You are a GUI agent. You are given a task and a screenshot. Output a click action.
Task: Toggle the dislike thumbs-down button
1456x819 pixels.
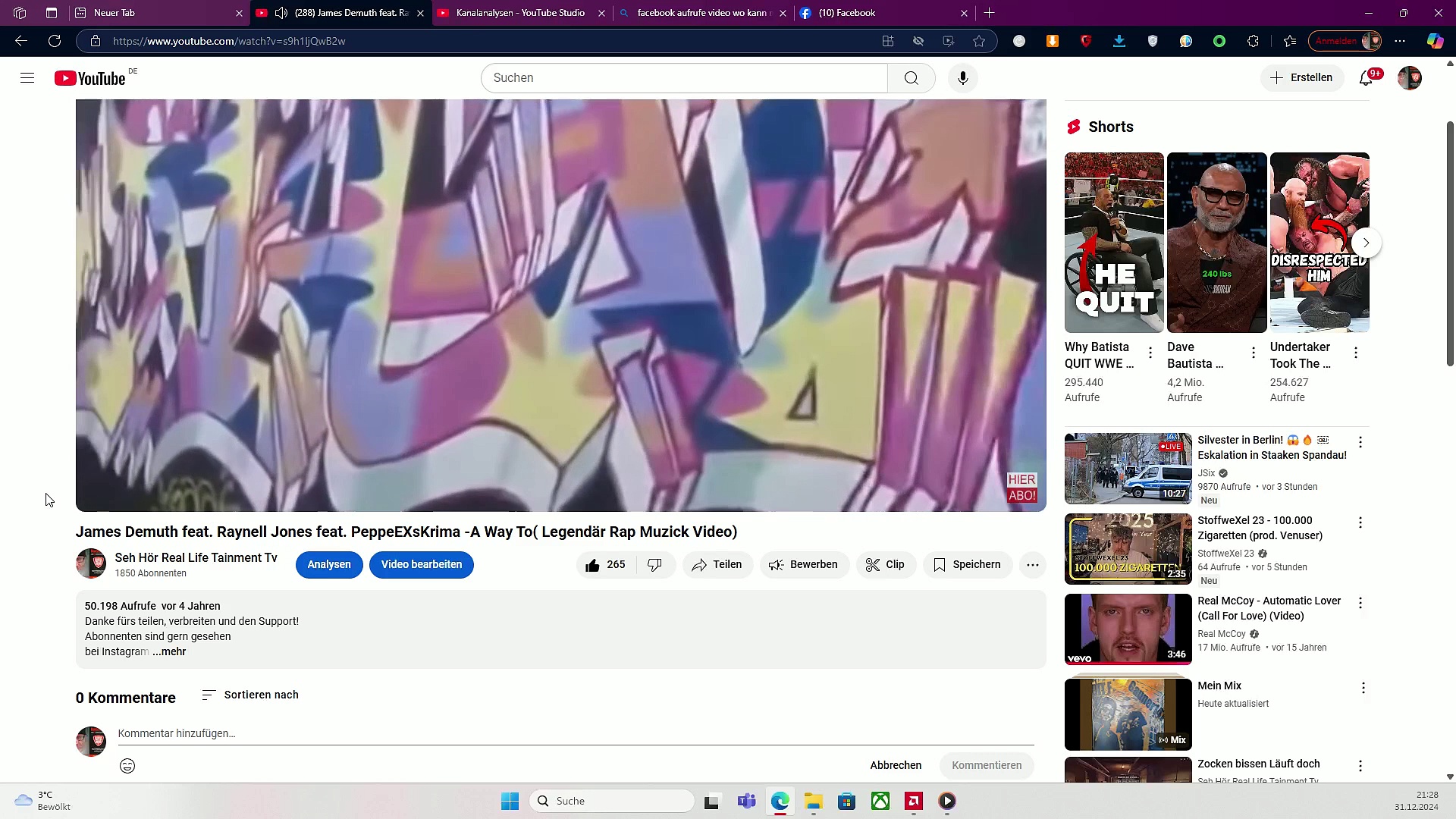654,565
